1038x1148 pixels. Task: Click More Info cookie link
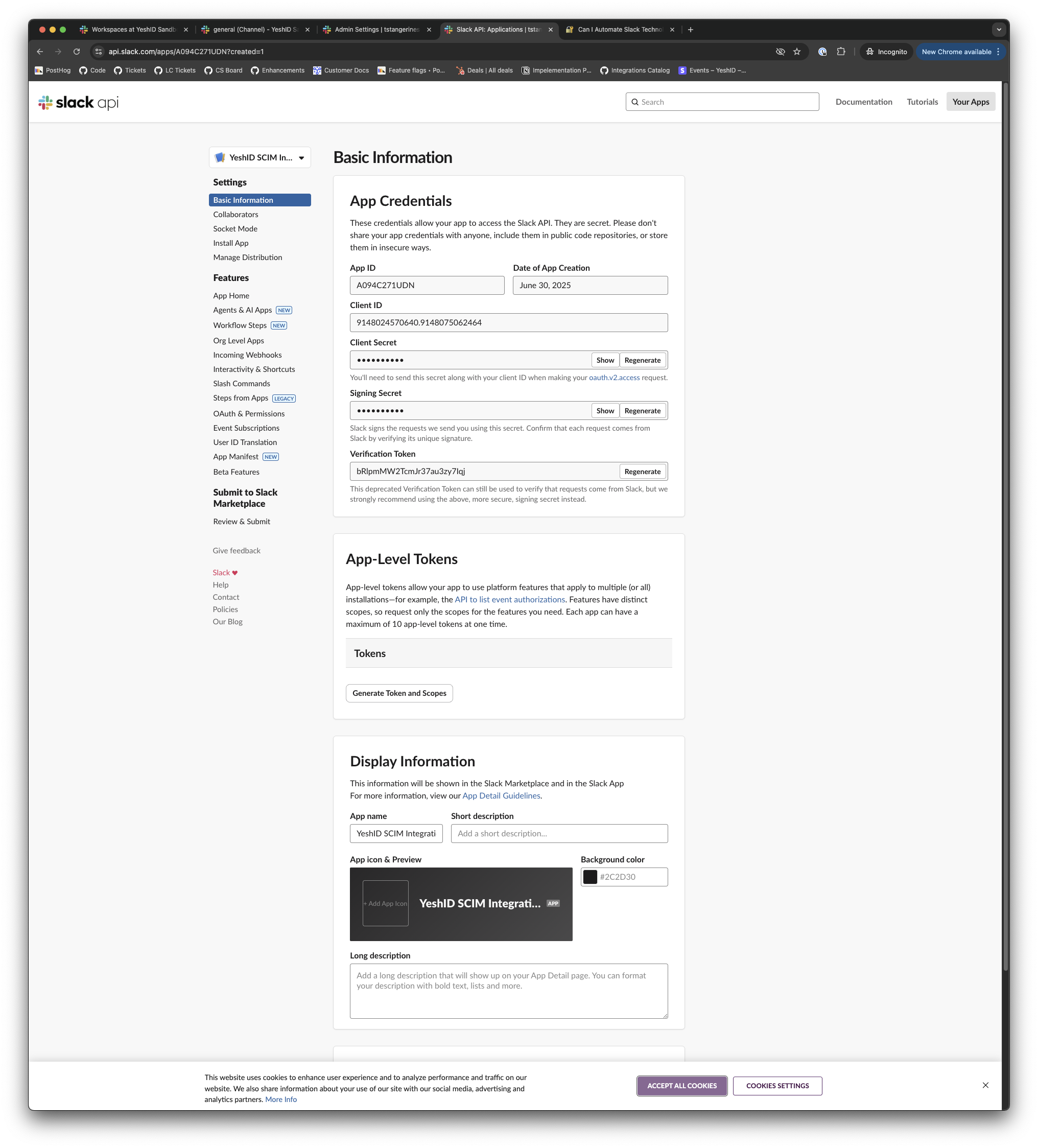(281, 1099)
